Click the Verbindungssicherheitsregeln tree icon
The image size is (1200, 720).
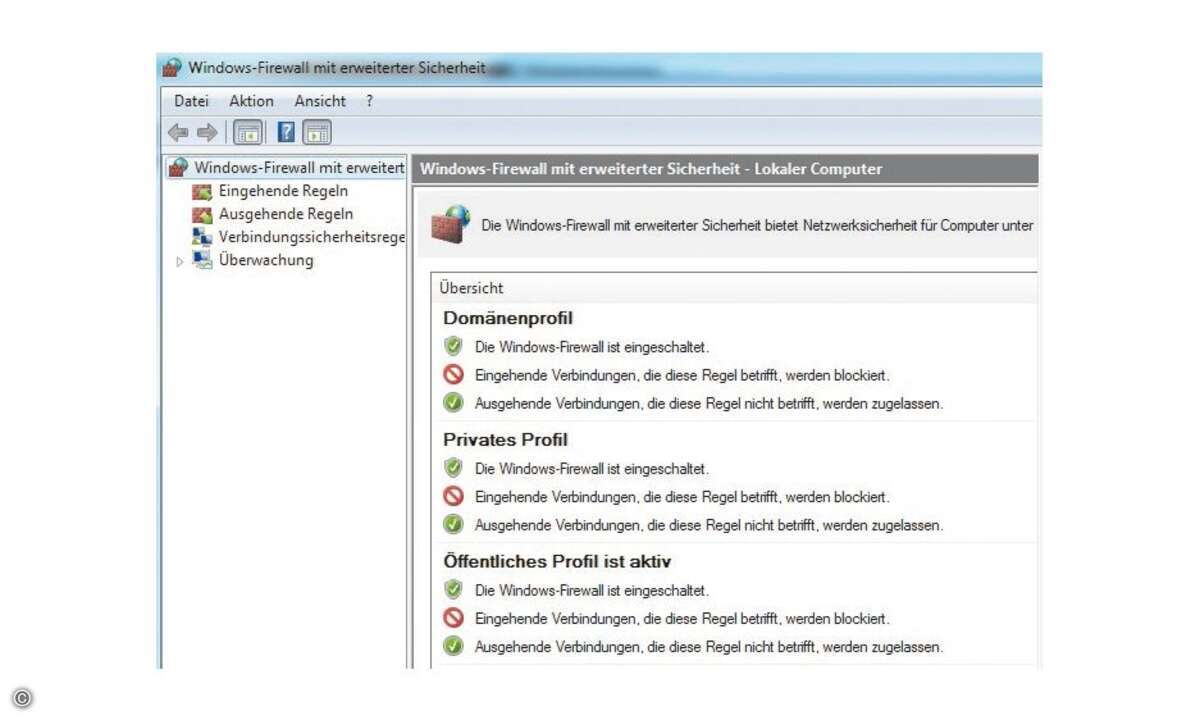tap(202, 237)
